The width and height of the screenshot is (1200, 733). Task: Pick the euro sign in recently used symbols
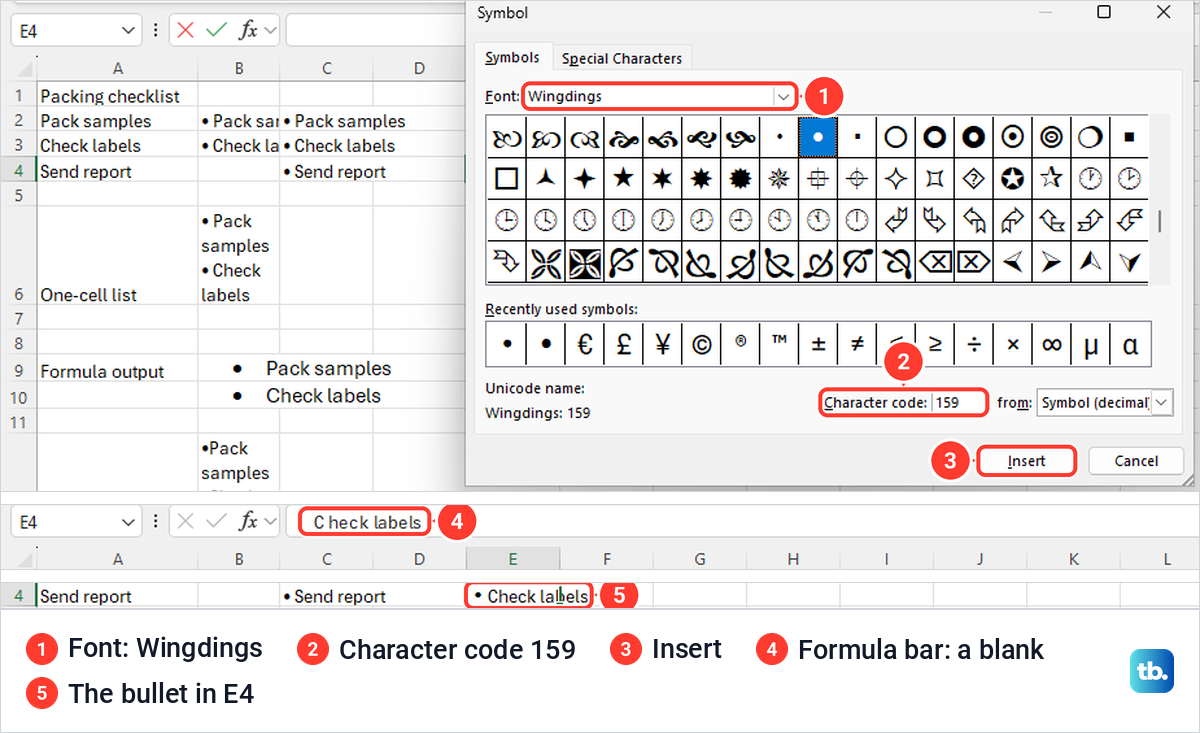585,343
